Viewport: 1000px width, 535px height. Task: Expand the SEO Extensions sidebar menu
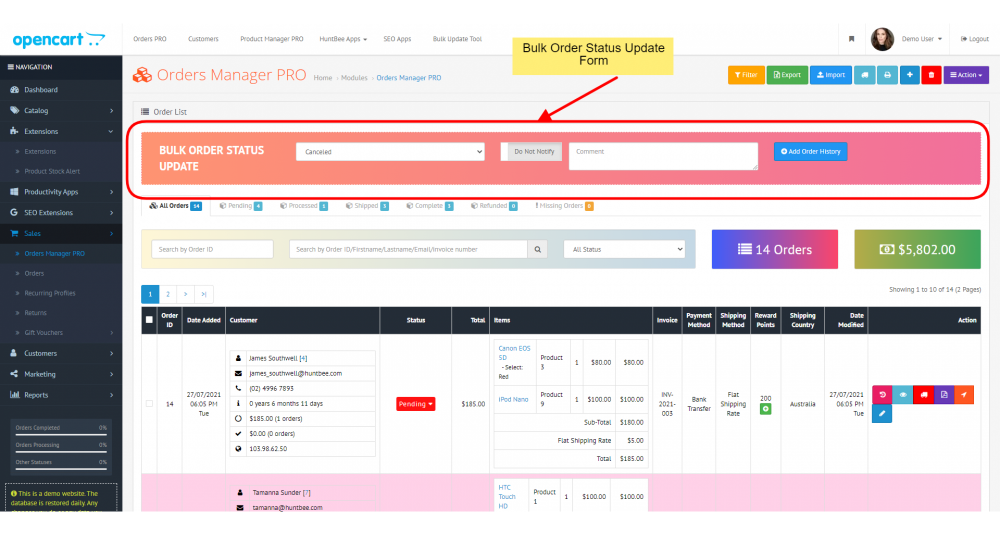point(61,212)
